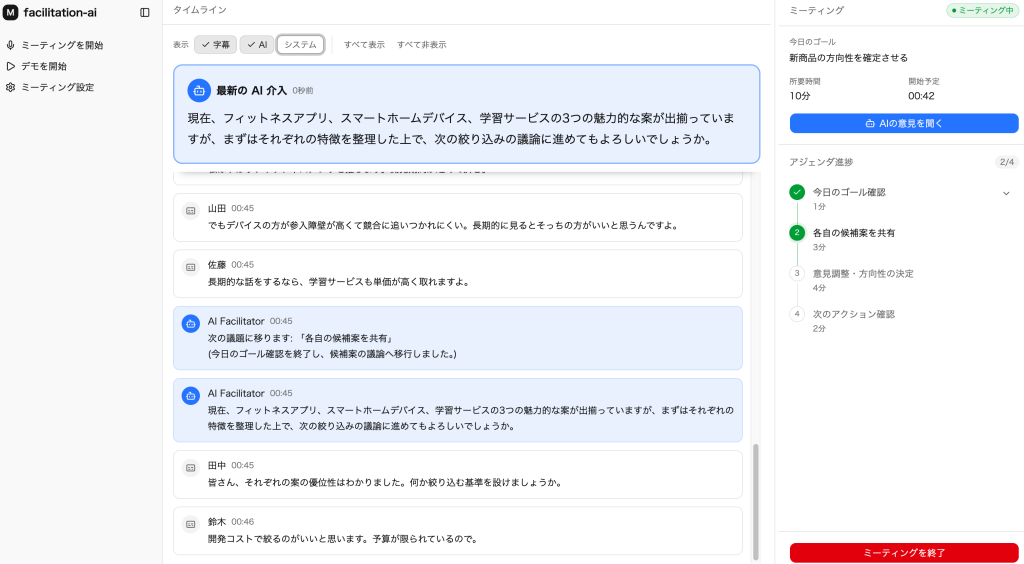1024x564 pixels.
Task: Click the step 3 circle in agenda
Action: pyautogui.click(x=797, y=274)
